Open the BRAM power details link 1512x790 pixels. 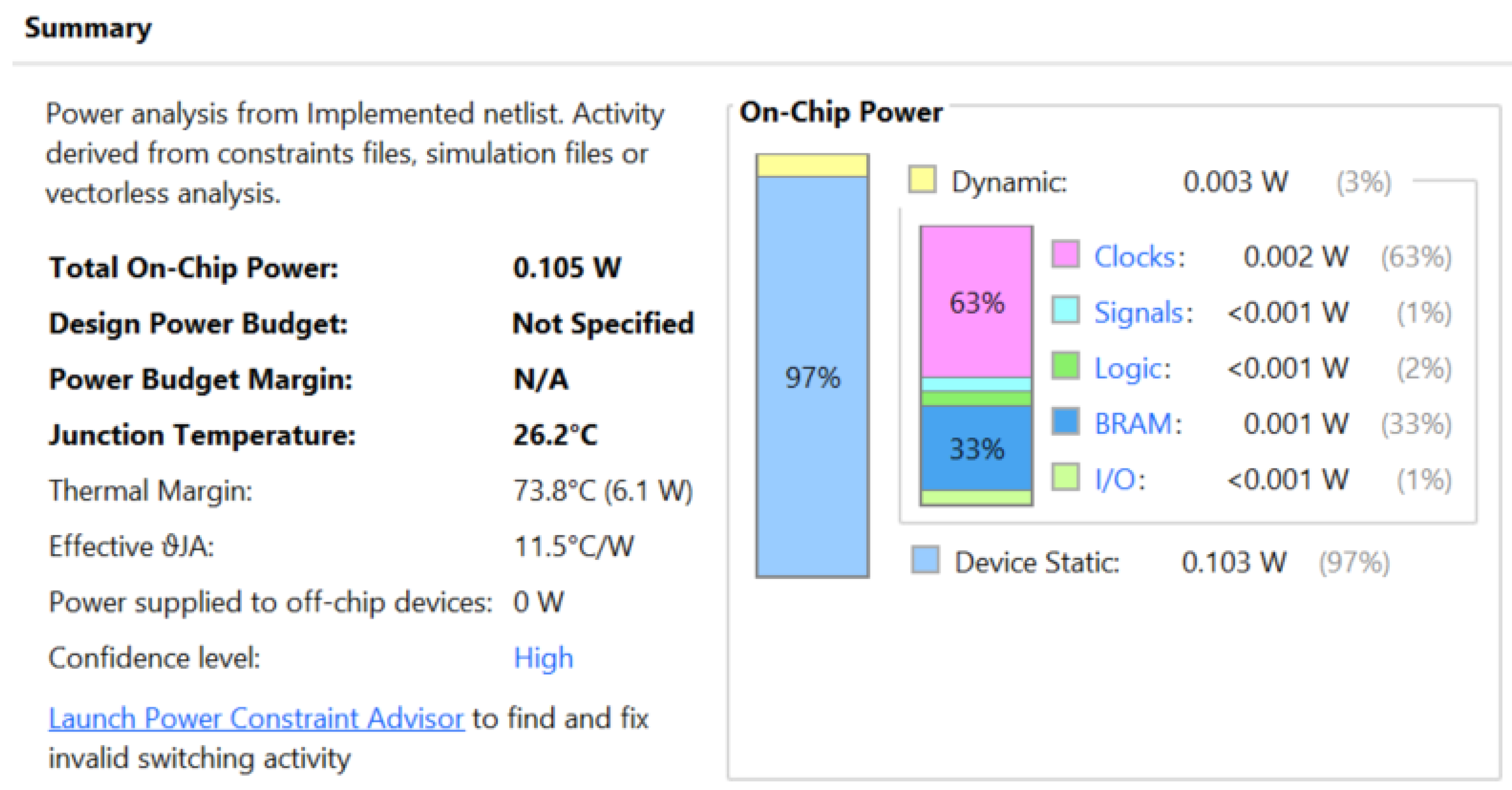tap(1133, 424)
